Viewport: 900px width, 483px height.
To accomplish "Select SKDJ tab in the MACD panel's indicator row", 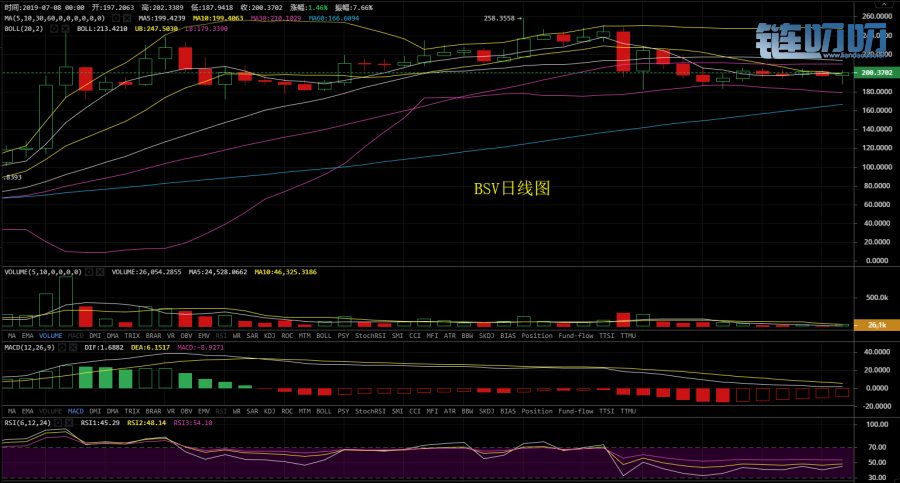I will point(486,411).
